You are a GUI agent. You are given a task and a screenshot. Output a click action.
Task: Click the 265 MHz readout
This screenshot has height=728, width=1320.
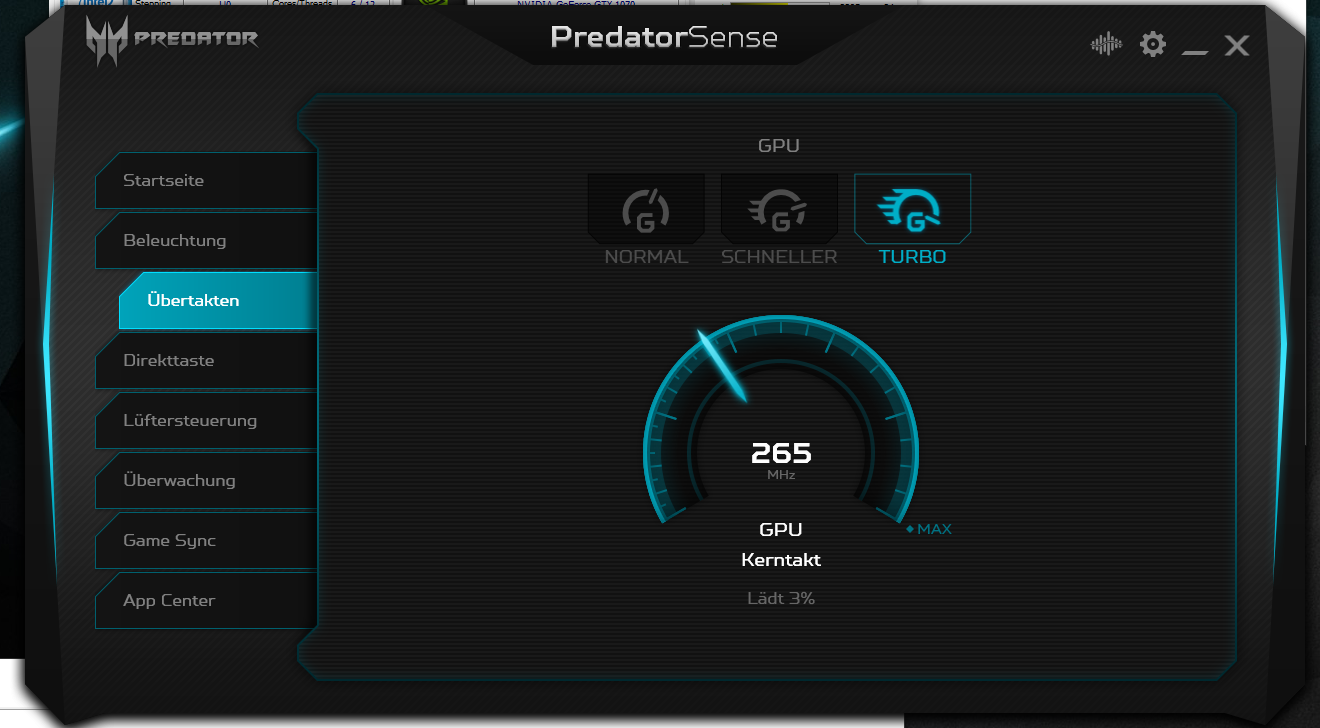tap(781, 460)
